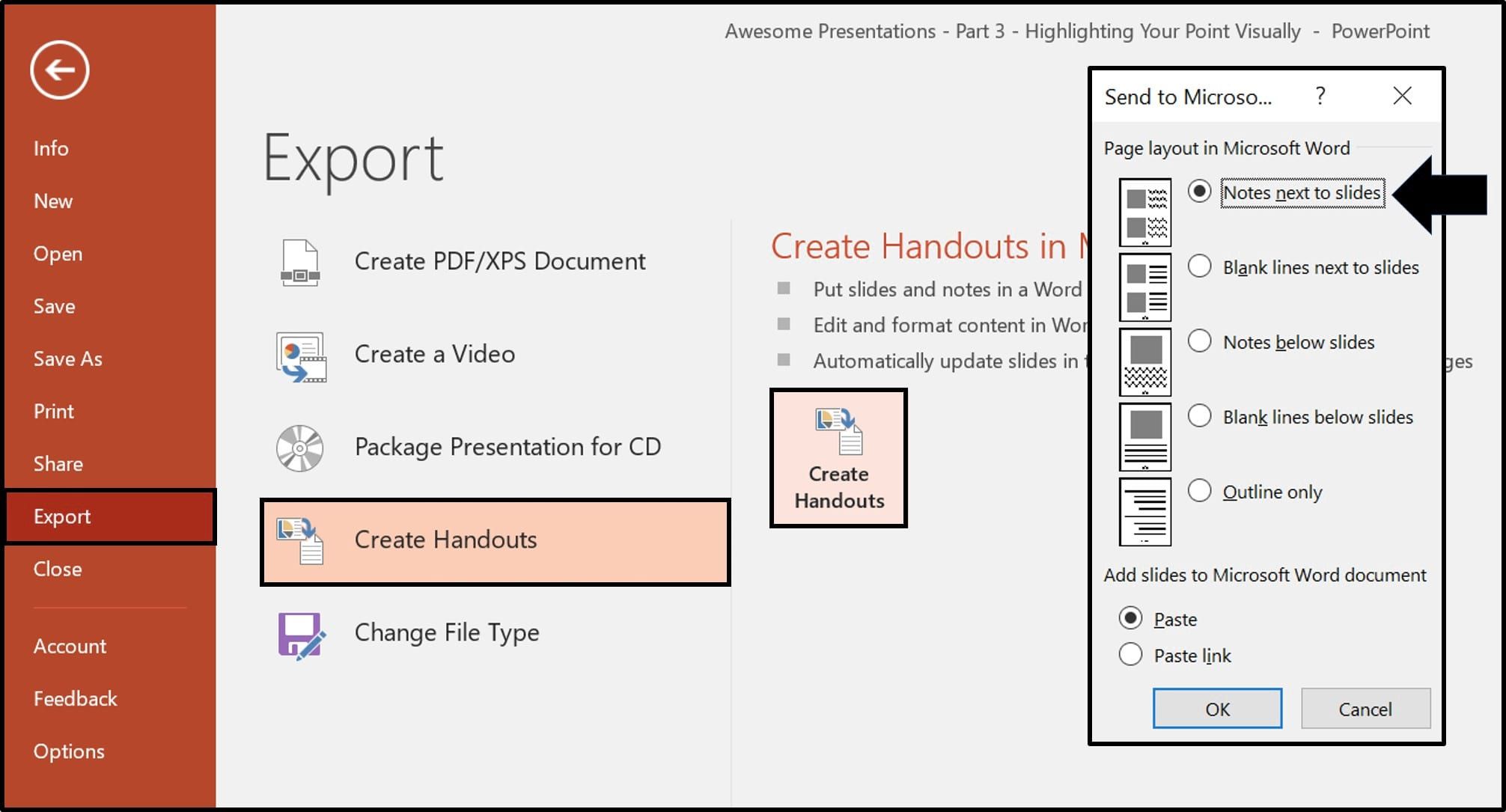Screen dimensions: 1506x812
Task: Click the large Create Handouts button
Action: pyautogui.click(x=838, y=458)
